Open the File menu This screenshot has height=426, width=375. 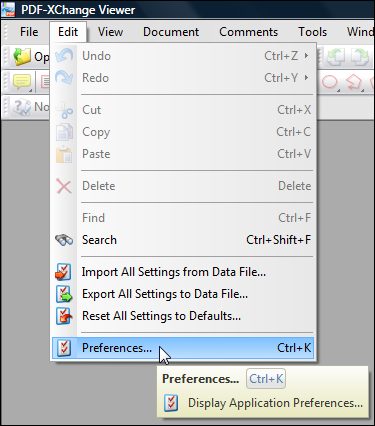[29, 32]
